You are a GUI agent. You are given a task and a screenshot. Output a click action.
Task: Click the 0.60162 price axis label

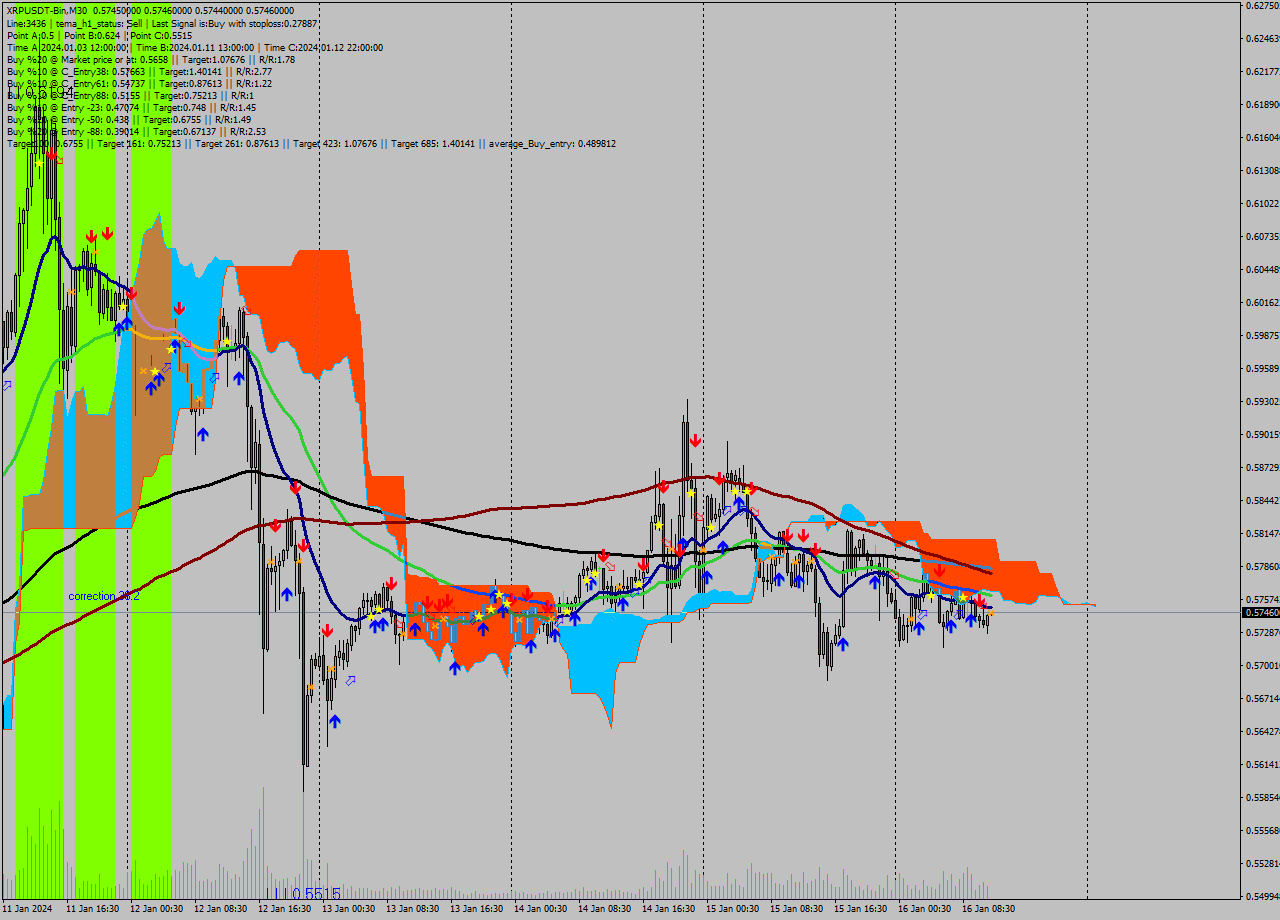[1262, 303]
